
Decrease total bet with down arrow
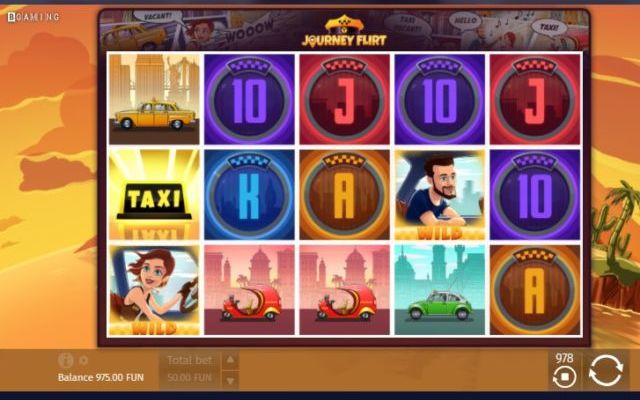pos(230,380)
